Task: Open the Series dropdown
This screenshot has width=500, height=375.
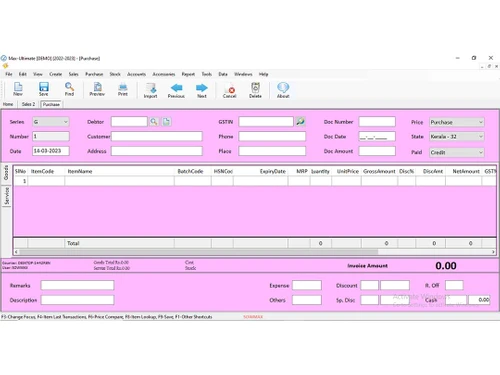Action: 51,122
